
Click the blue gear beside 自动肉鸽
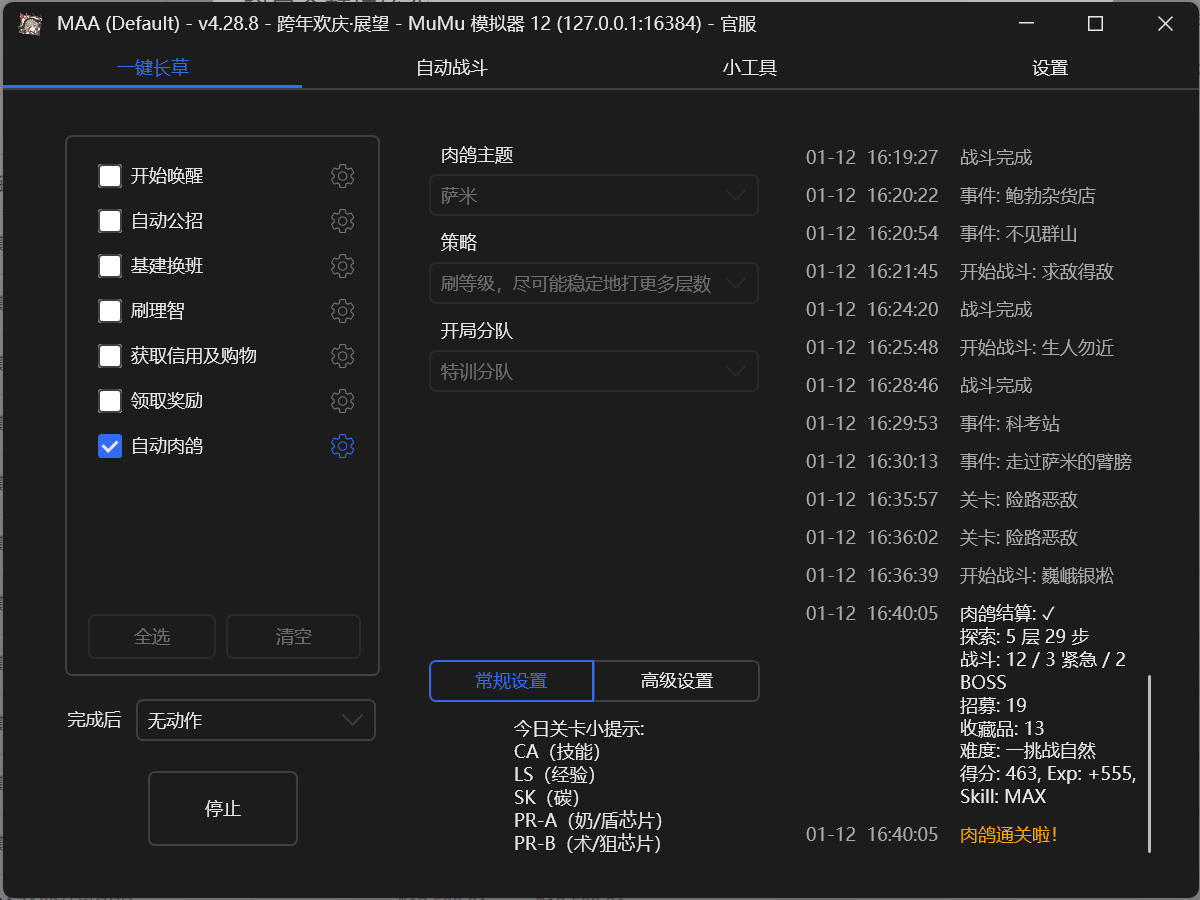(342, 446)
